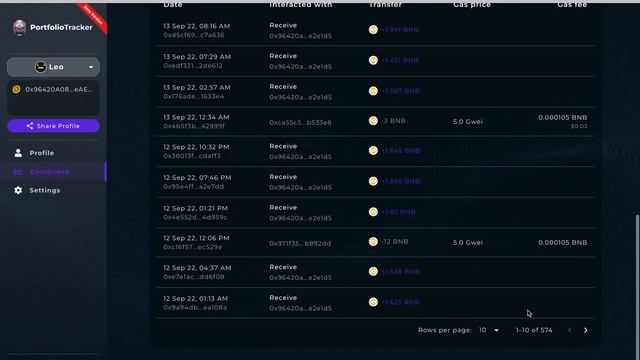This screenshot has height=360, width=640.
Task: Click 5.0 Gwei in the 12:34 AM row
Action: pyautogui.click(x=468, y=122)
